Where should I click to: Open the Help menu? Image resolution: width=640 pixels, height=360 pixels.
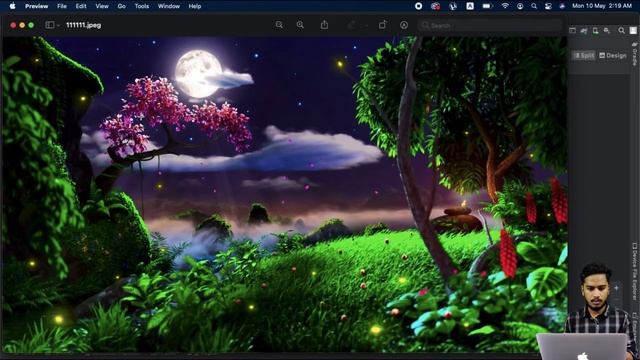pyautogui.click(x=195, y=6)
